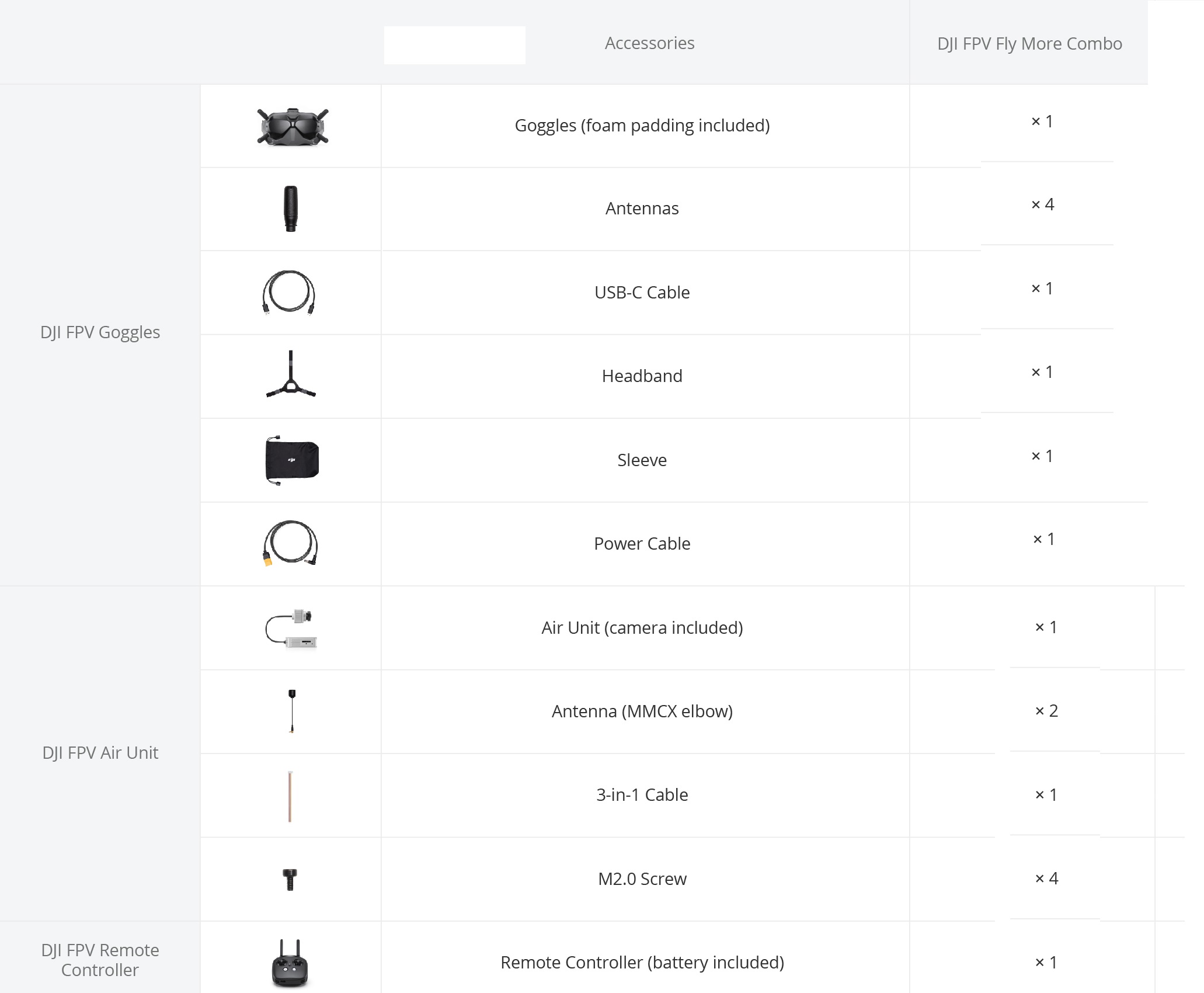The height and width of the screenshot is (993, 1204).
Task: Click the DJI FPV Air Unit category label
Action: 100,753
